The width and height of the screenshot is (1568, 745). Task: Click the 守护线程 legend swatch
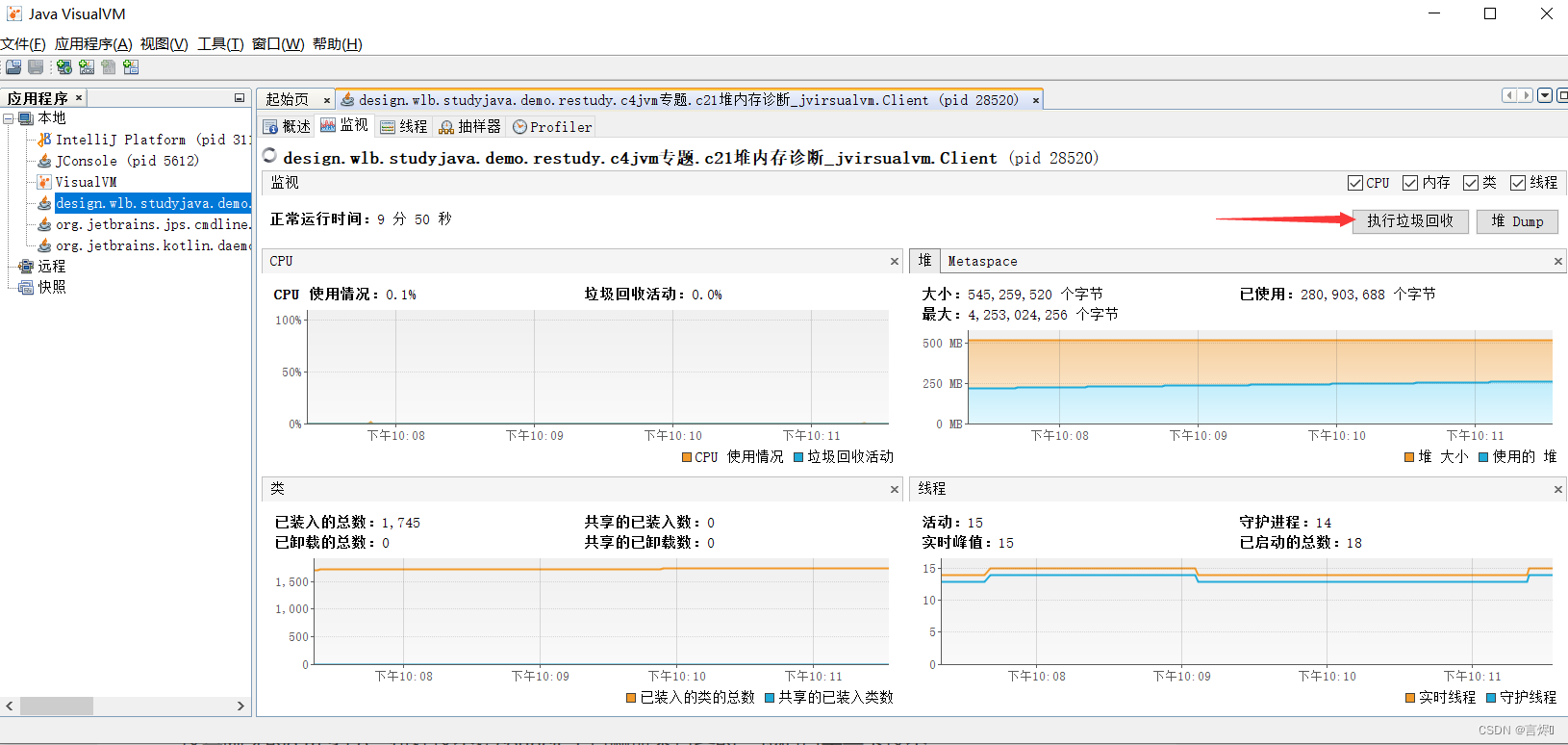point(1491,698)
